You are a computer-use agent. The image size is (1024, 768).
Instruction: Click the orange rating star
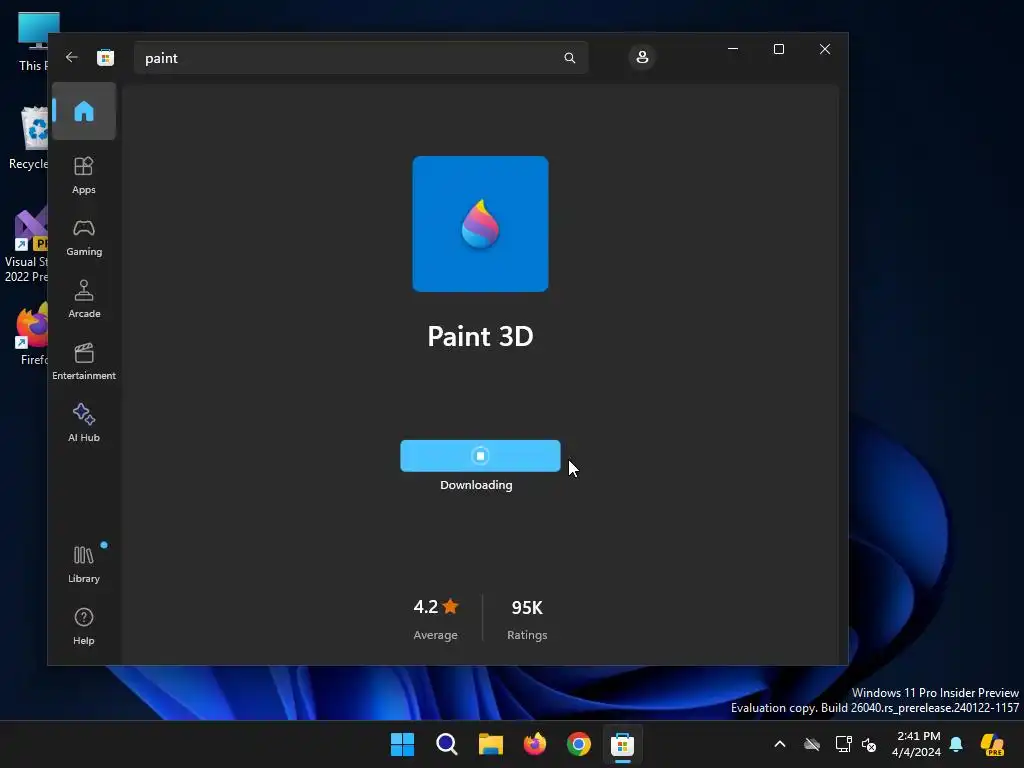(x=451, y=607)
